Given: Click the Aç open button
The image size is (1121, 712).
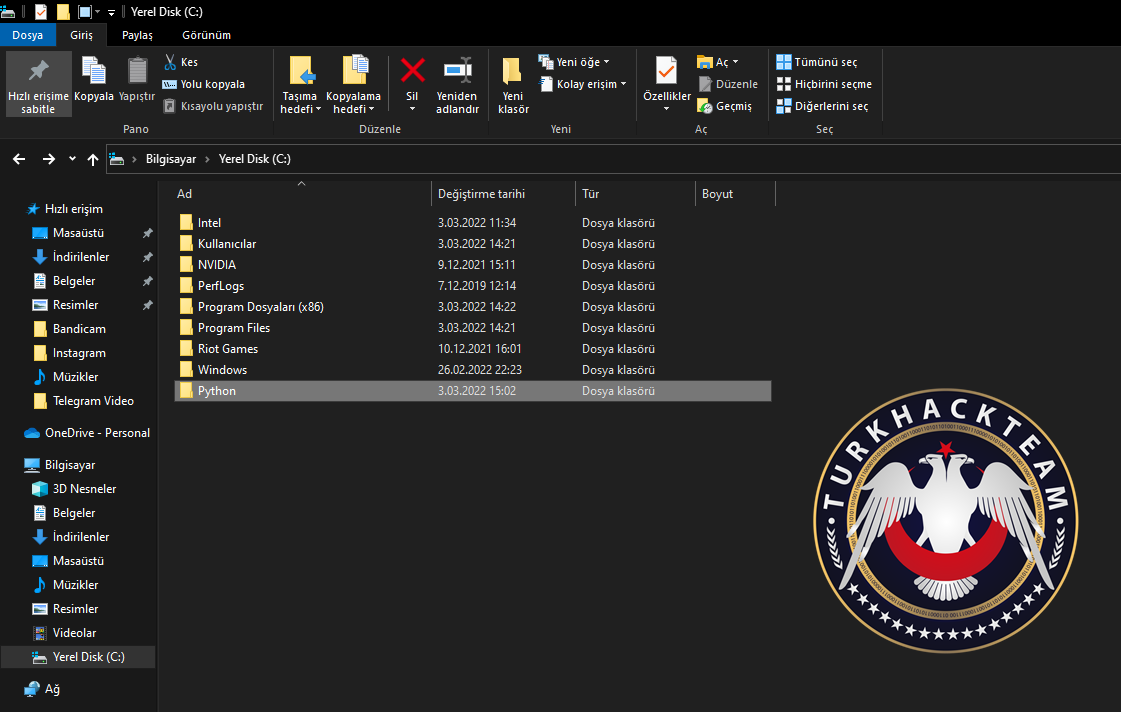Looking at the screenshot, I should click(713, 62).
